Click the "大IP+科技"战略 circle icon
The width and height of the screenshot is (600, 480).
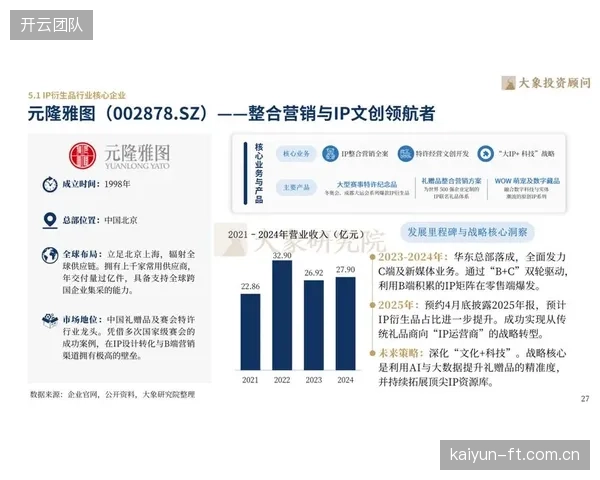coord(486,153)
